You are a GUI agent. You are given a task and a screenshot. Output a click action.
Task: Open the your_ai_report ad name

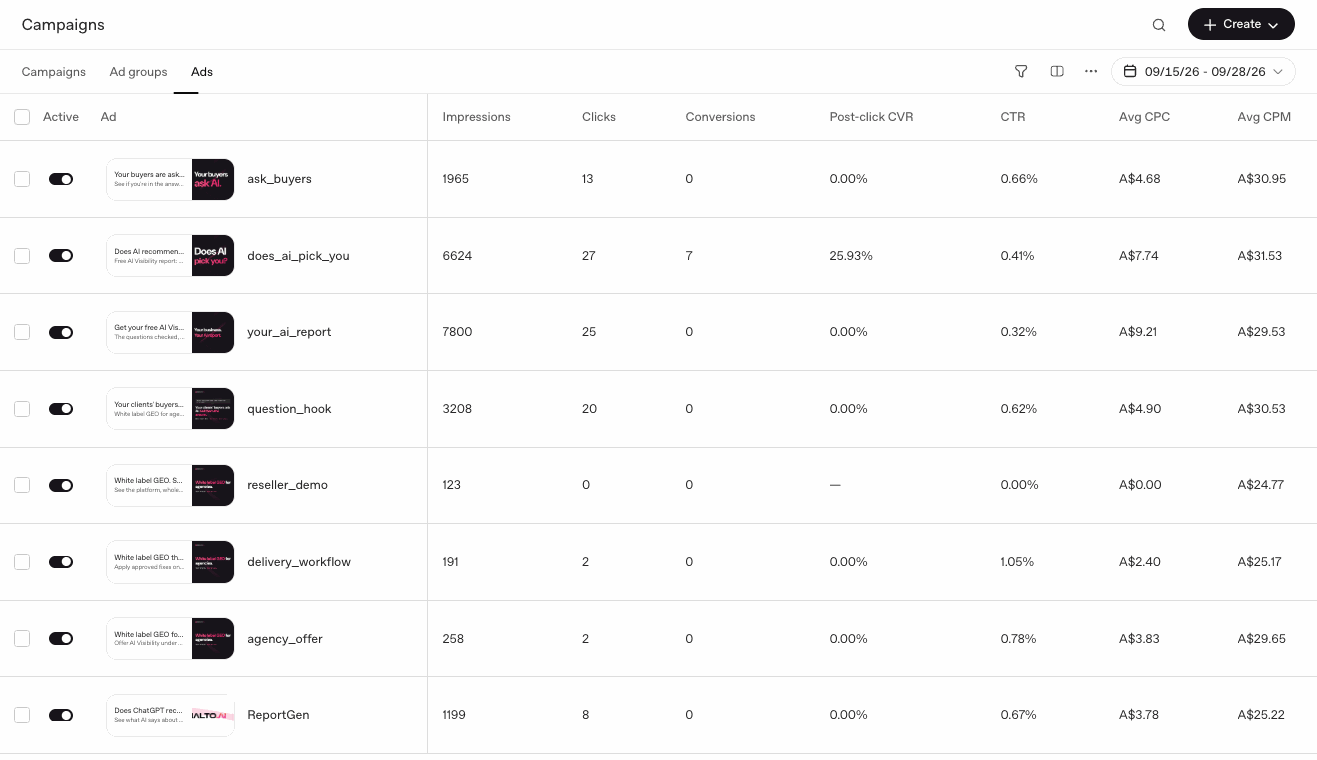coord(289,332)
